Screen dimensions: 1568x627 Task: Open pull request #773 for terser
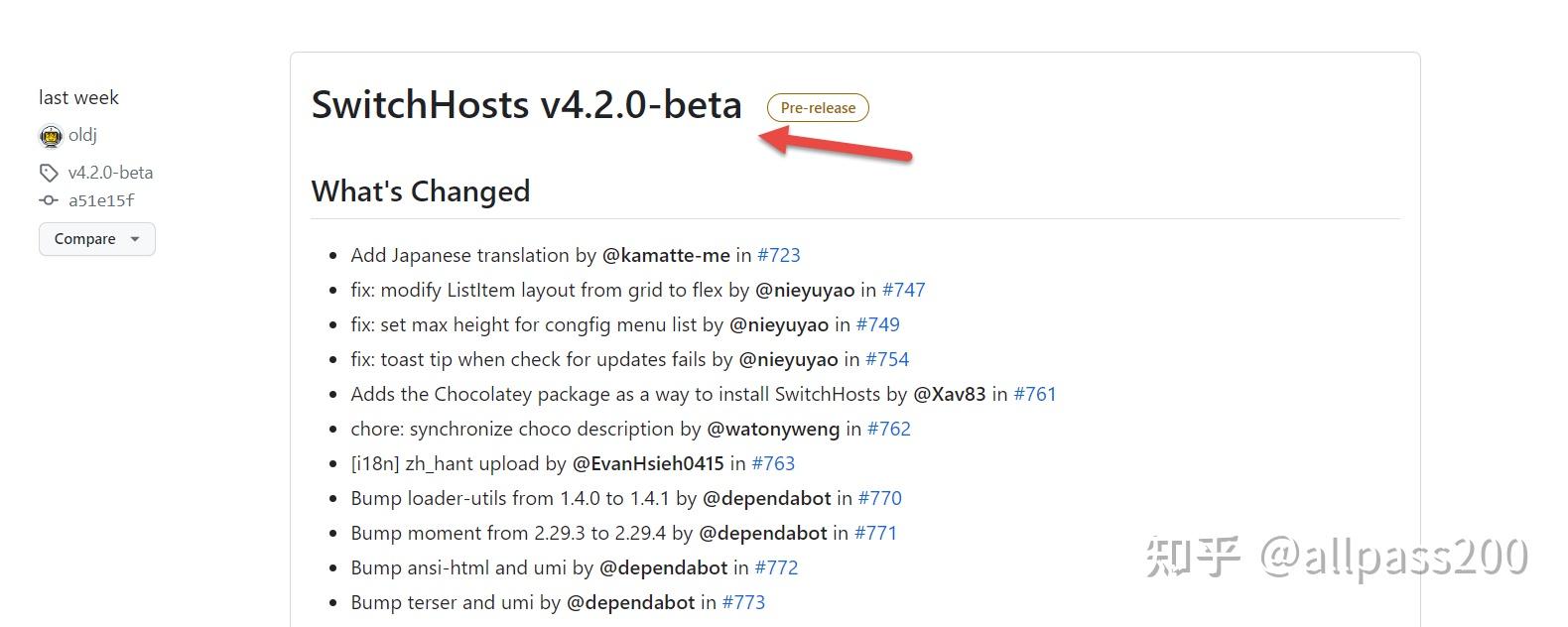click(743, 602)
